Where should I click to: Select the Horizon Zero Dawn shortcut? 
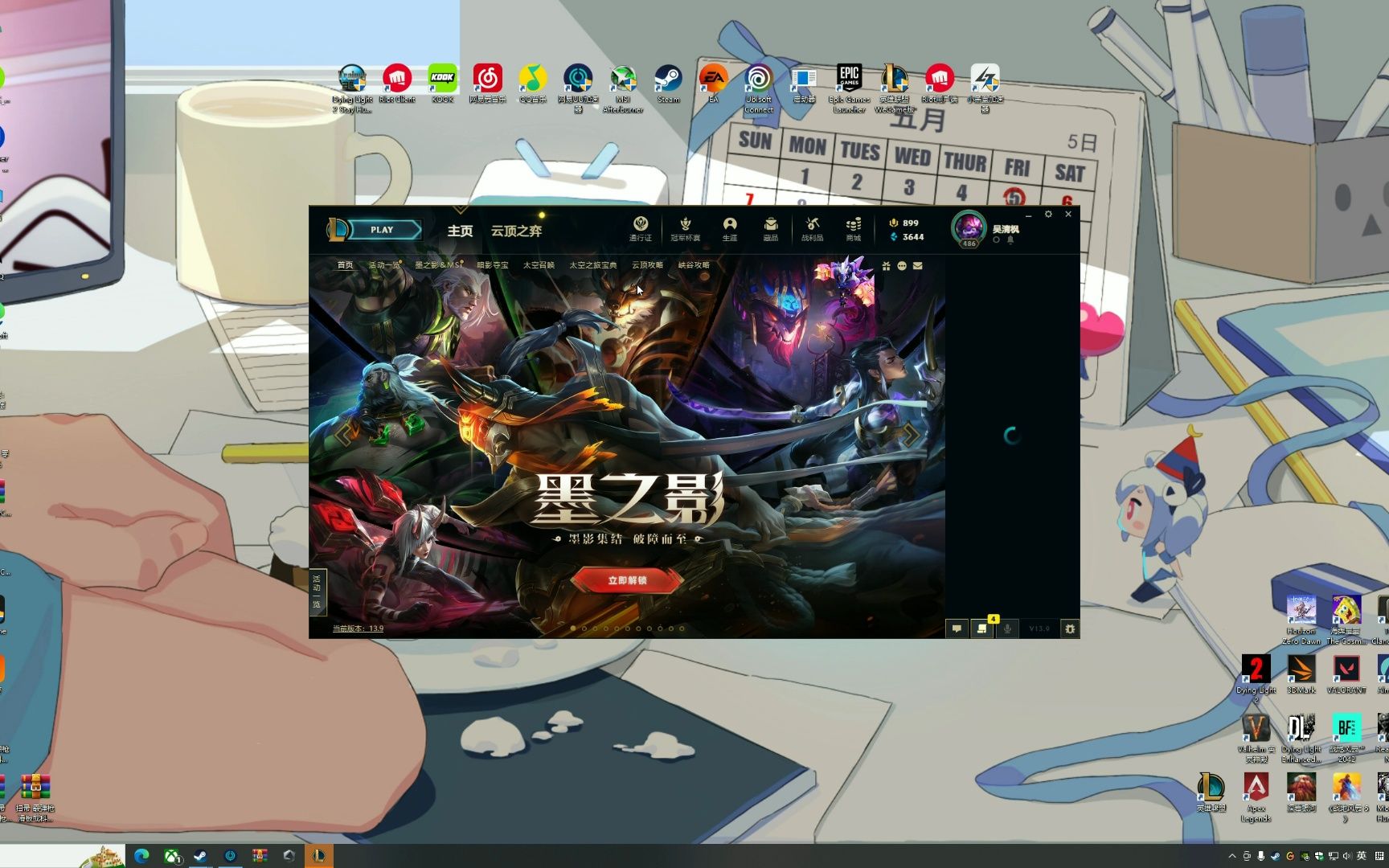tap(1301, 620)
